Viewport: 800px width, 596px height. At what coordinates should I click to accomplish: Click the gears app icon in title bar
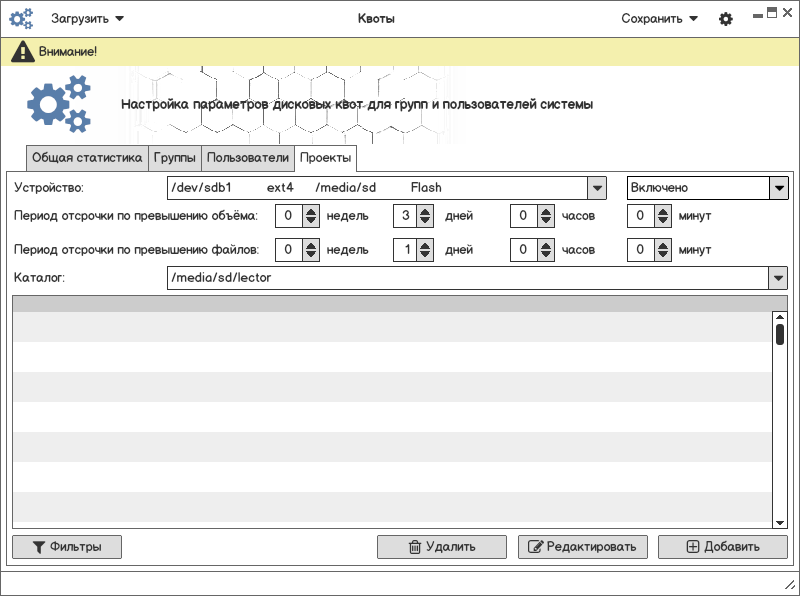point(21,19)
